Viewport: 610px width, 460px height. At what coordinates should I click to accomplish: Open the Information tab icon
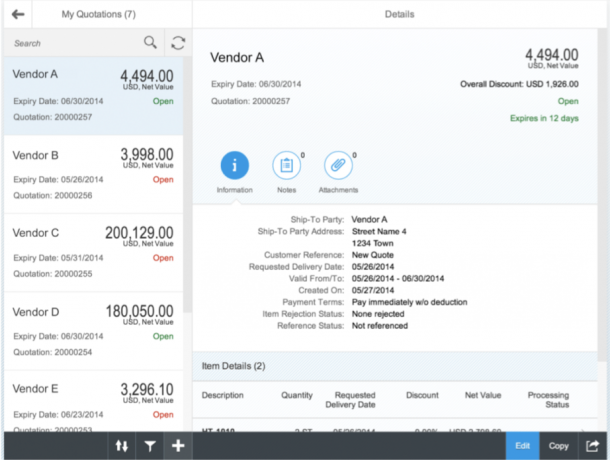tap(234, 166)
